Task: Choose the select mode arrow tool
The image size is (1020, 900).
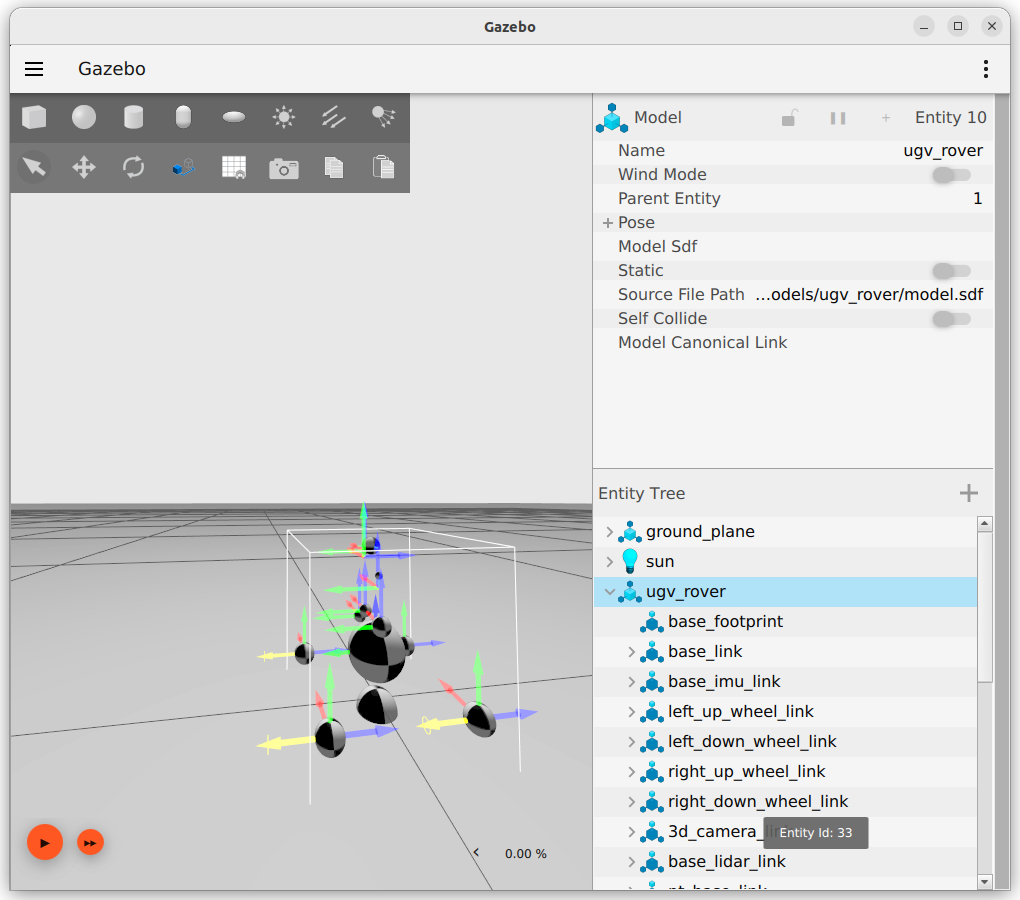Action: 34,168
